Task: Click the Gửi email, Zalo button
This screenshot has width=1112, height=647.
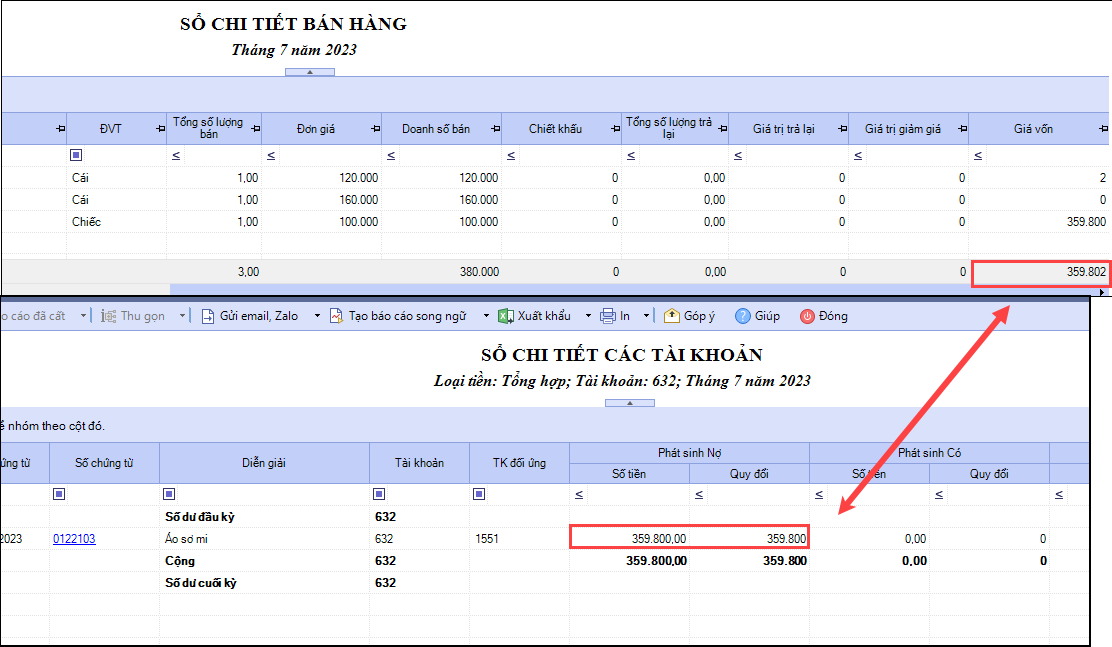Action: pyautogui.click(x=251, y=316)
